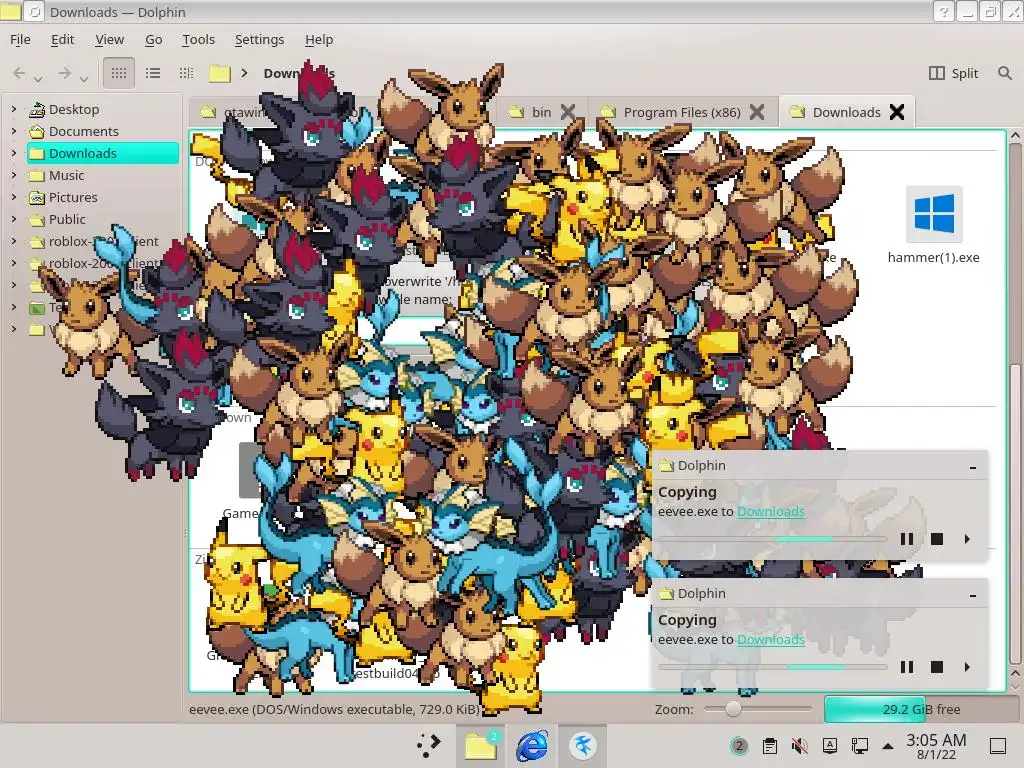
Task: Expand details of first copy job
Action: [x=967, y=539]
